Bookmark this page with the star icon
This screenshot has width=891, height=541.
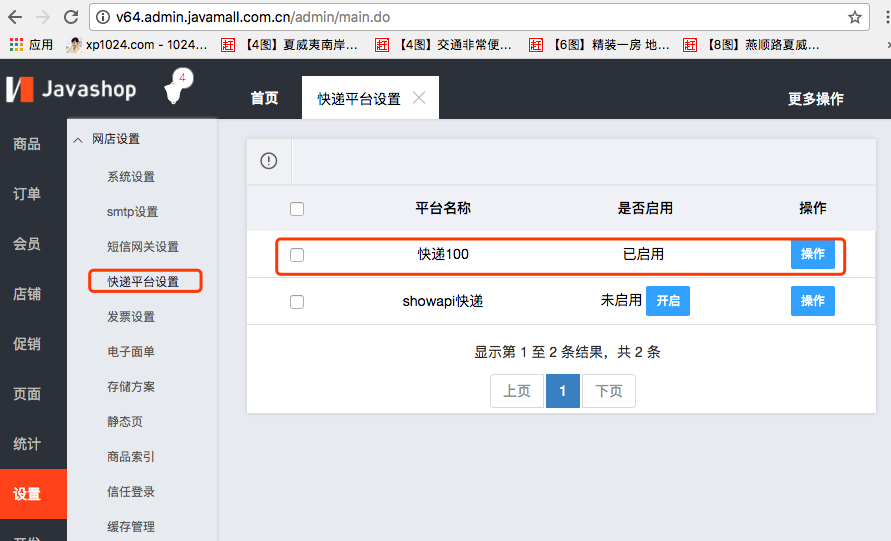pyautogui.click(x=855, y=17)
